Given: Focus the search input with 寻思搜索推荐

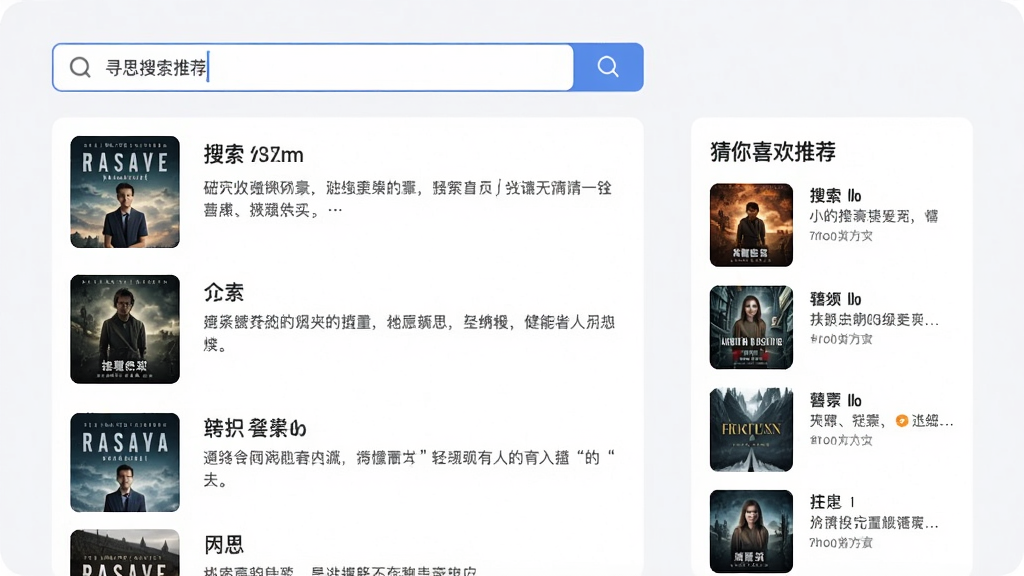Looking at the screenshot, I should point(313,67).
